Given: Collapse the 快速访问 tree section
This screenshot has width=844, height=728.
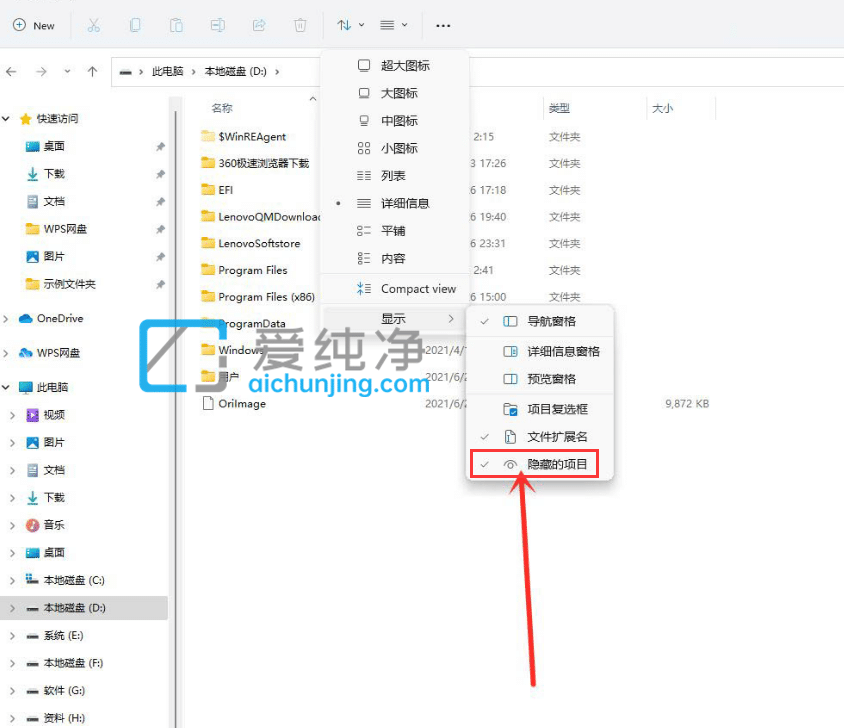Looking at the screenshot, I should click(6, 118).
